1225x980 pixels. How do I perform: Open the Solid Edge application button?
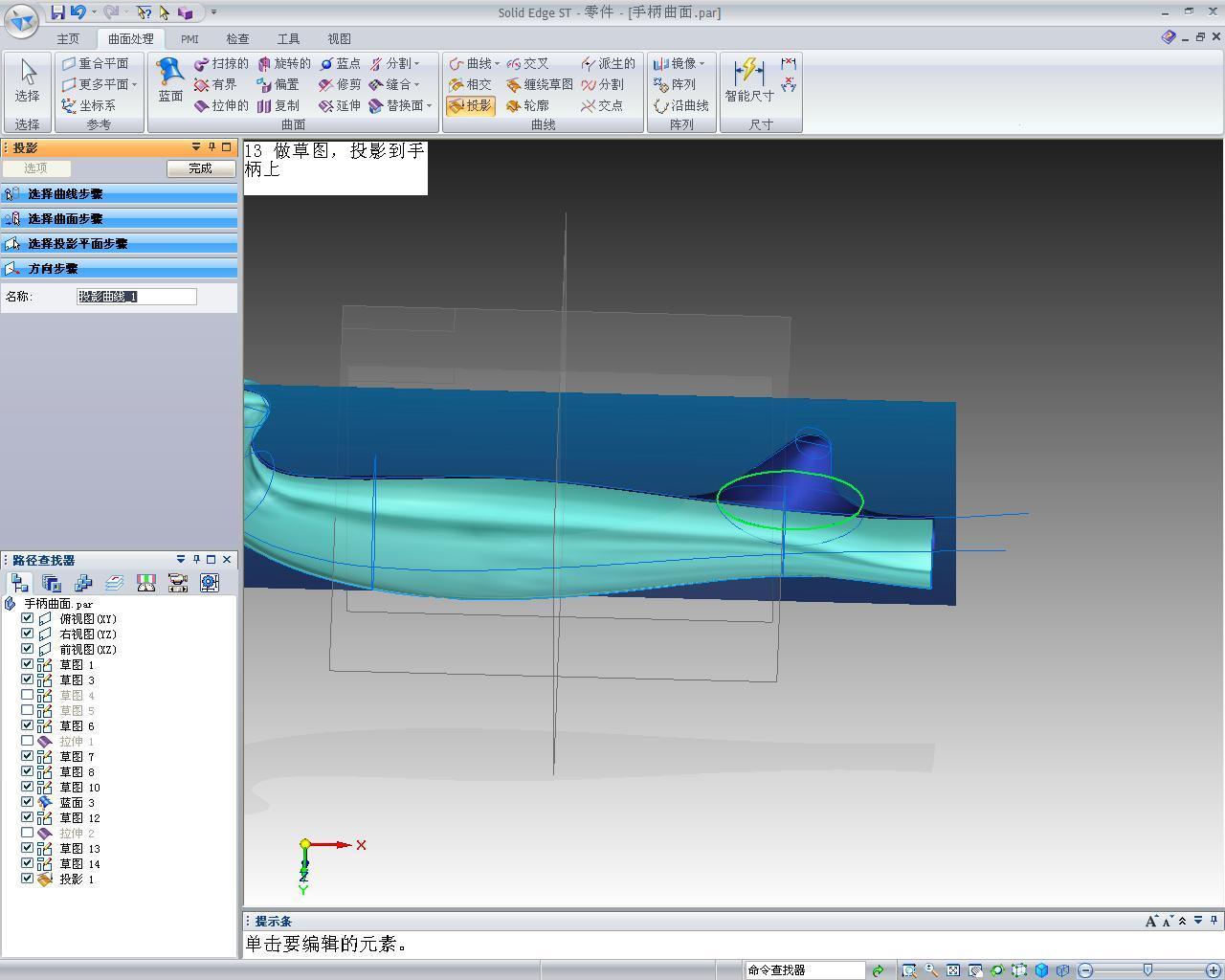20,20
